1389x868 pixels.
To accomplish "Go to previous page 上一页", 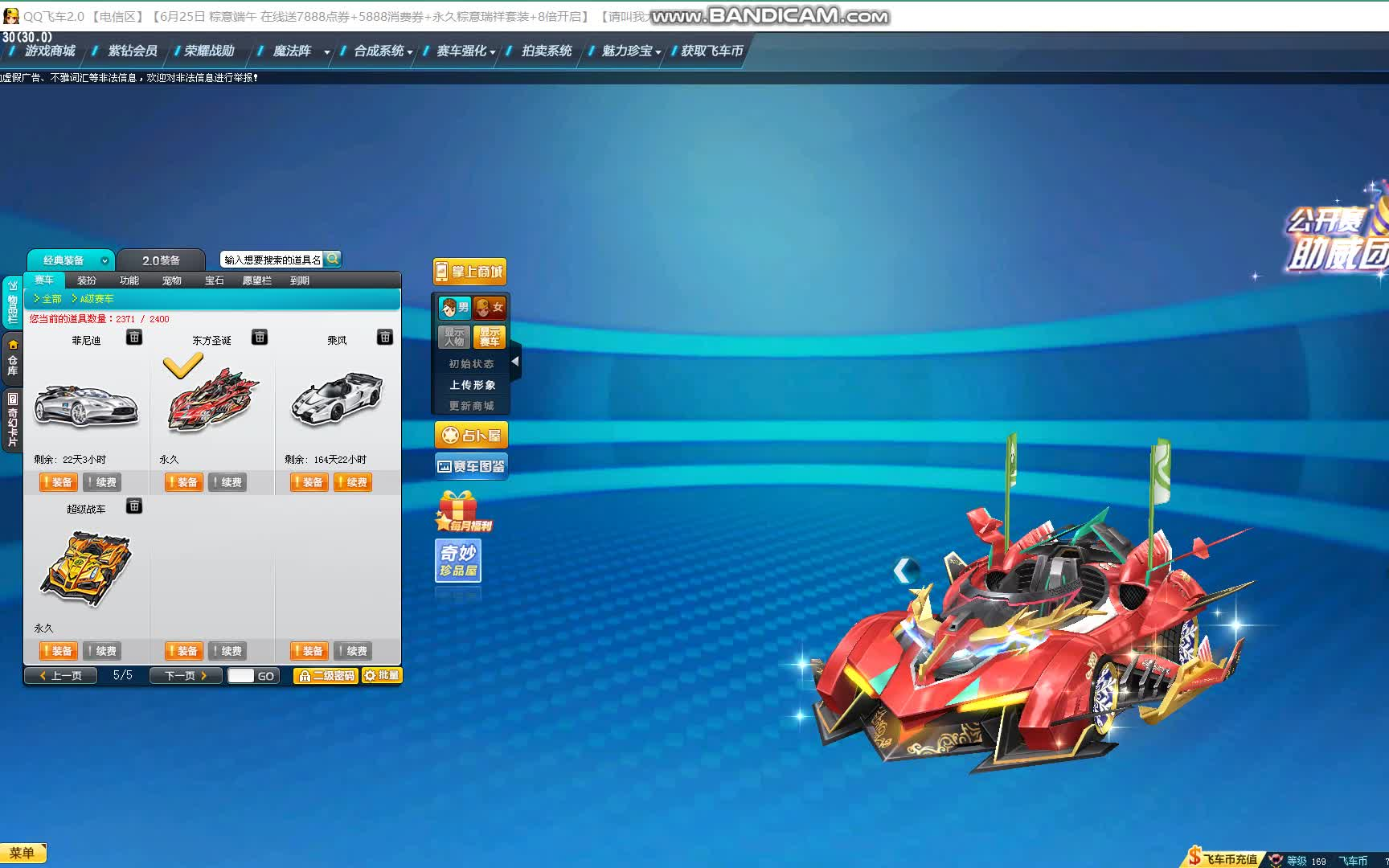I will coord(60,676).
